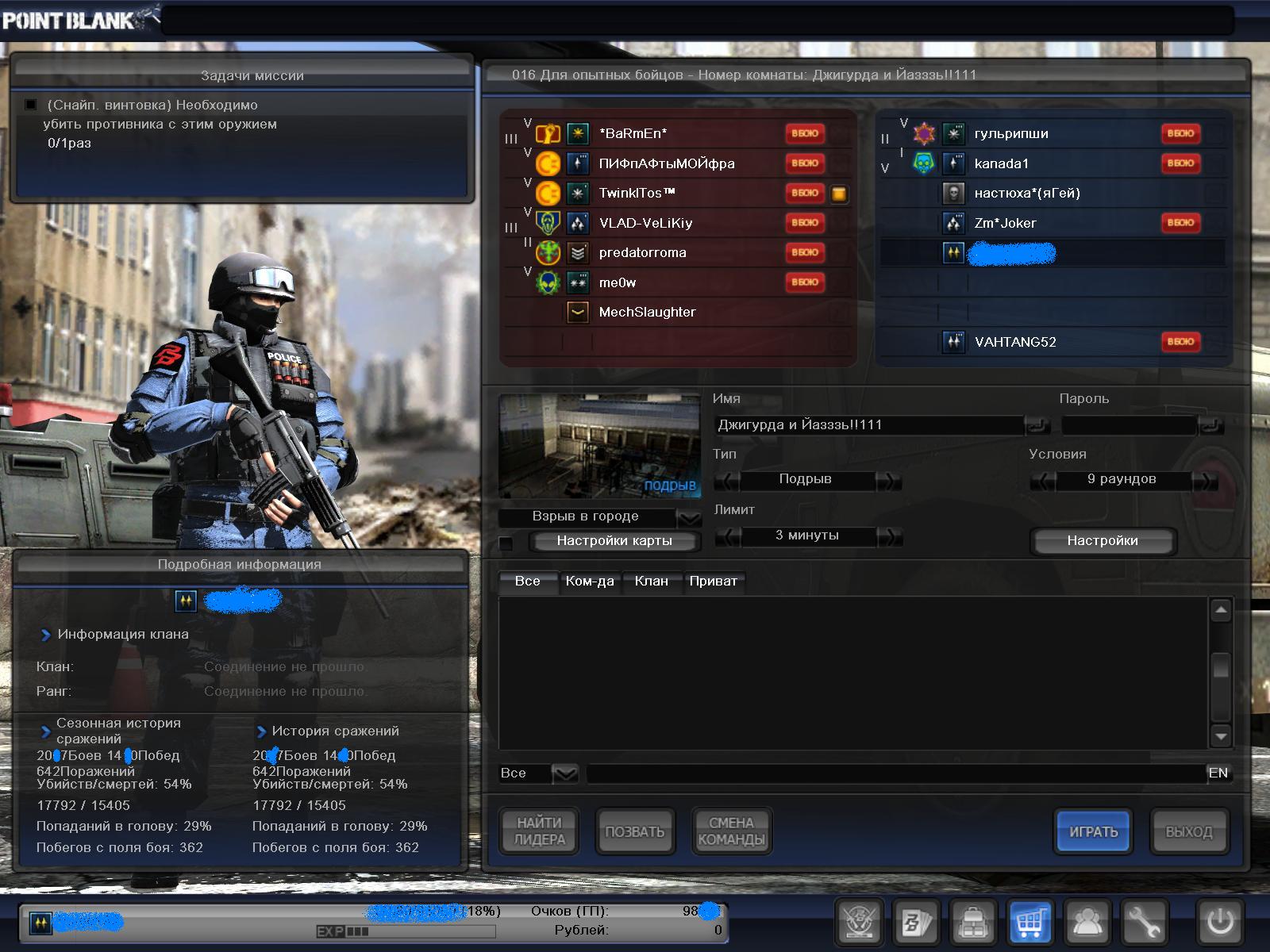Image resolution: width=1270 pixels, height=952 pixels.
Task: Toggle the checkbox beside Настройки карты
Action: point(506,543)
